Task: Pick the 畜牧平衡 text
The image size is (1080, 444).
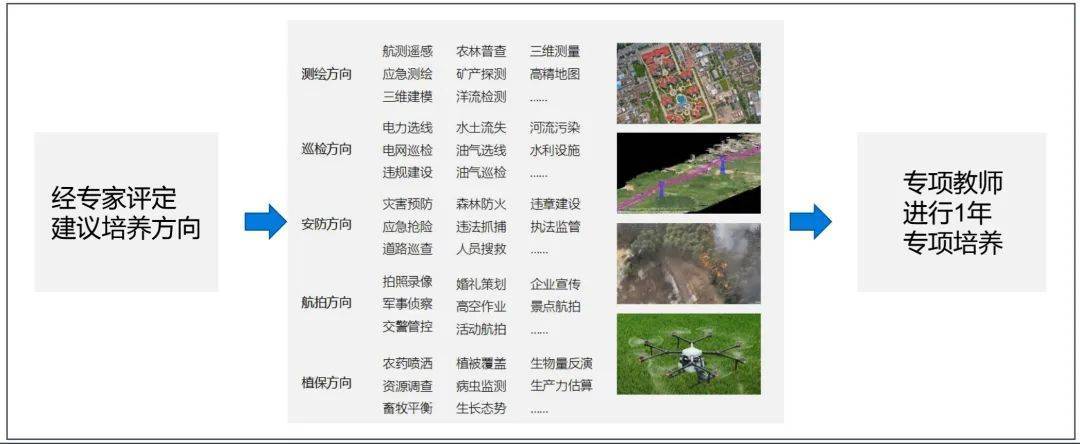Action: (408, 408)
